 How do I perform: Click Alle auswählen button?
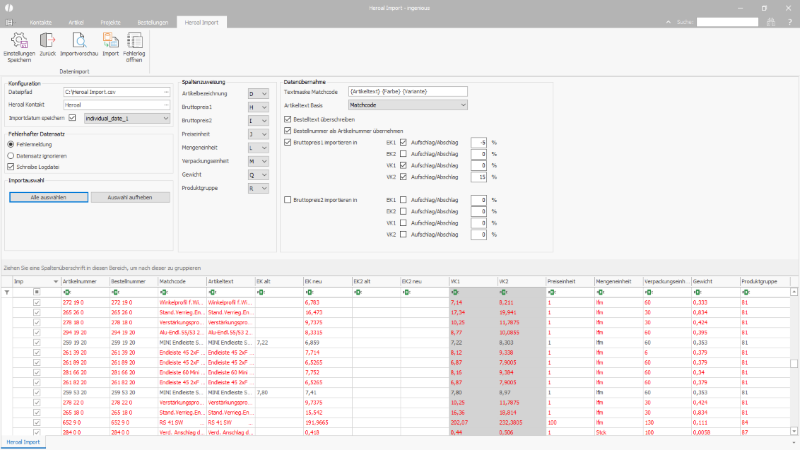pyautogui.click(x=48, y=197)
